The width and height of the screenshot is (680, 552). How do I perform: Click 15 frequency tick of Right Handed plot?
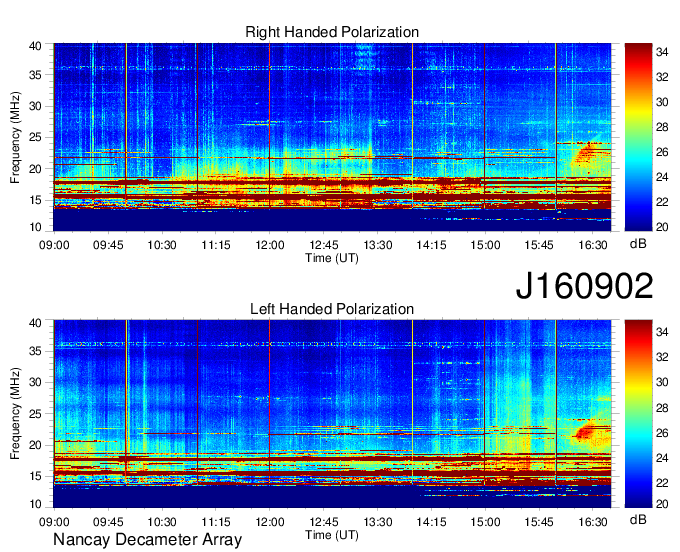[x=36, y=200]
